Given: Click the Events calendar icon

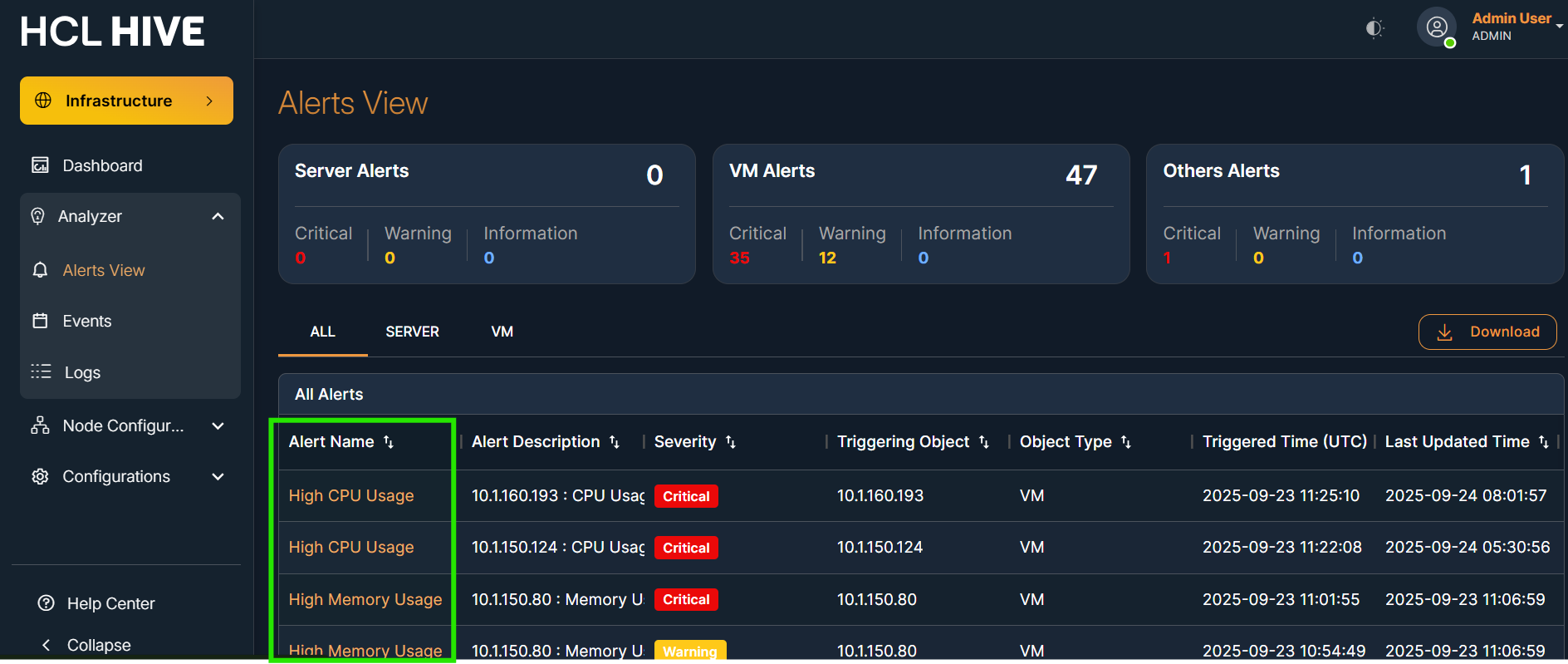Looking at the screenshot, I should pyautogui.click(x=40, y=321).
